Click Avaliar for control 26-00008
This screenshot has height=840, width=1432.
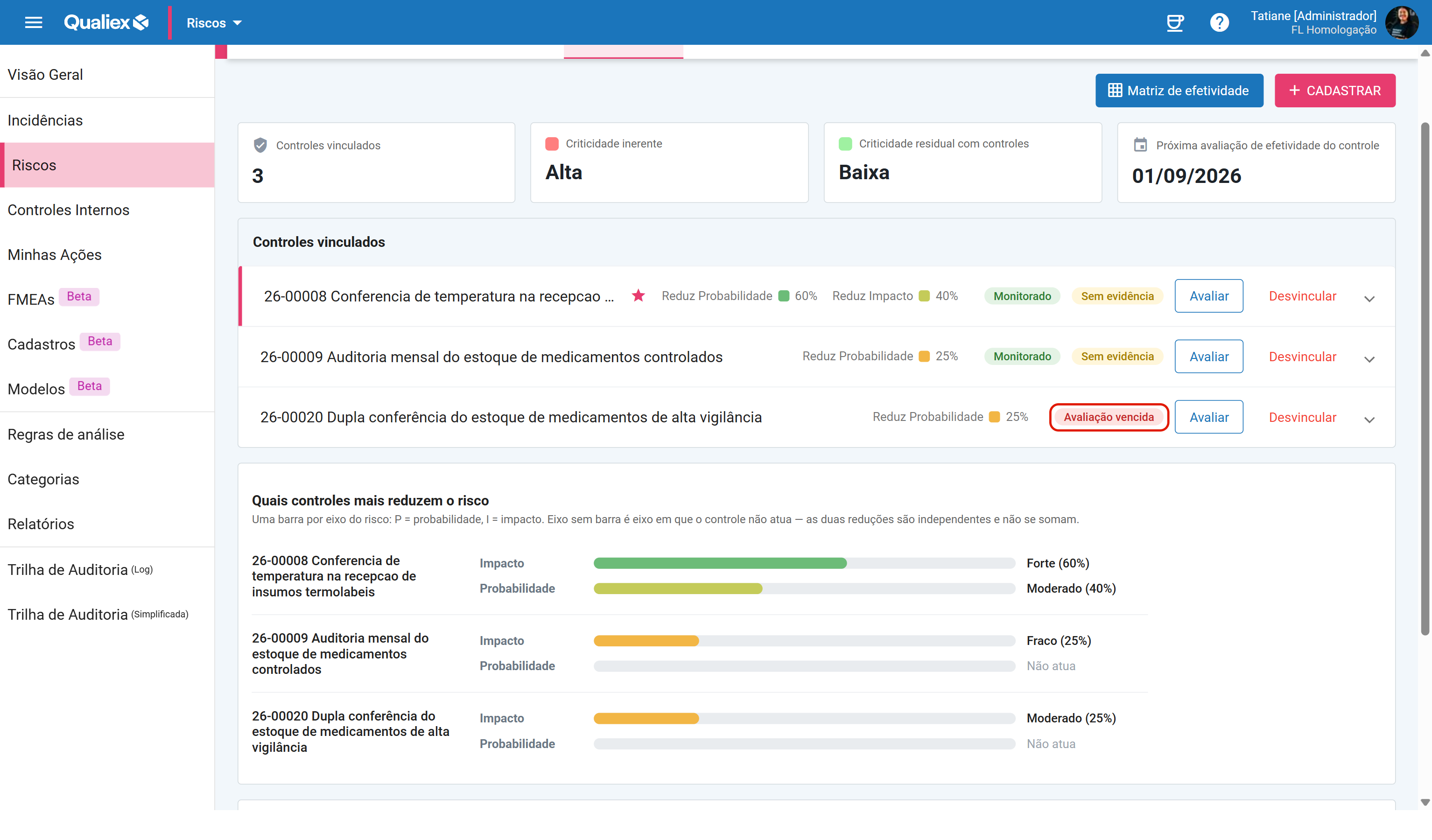1209,296
